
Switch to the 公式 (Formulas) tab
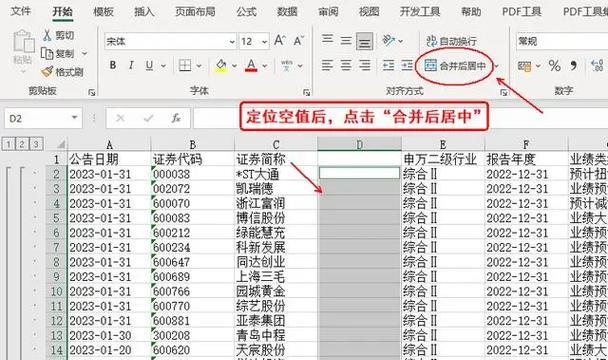click(x=247, y=12)
